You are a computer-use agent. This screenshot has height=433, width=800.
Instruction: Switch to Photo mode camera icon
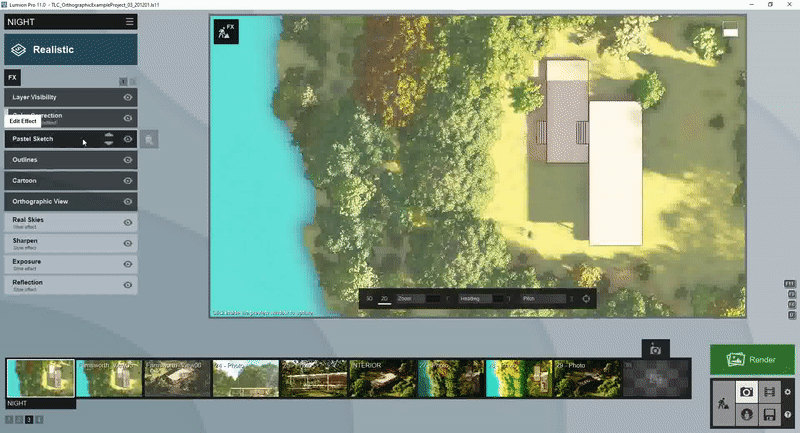746,392
